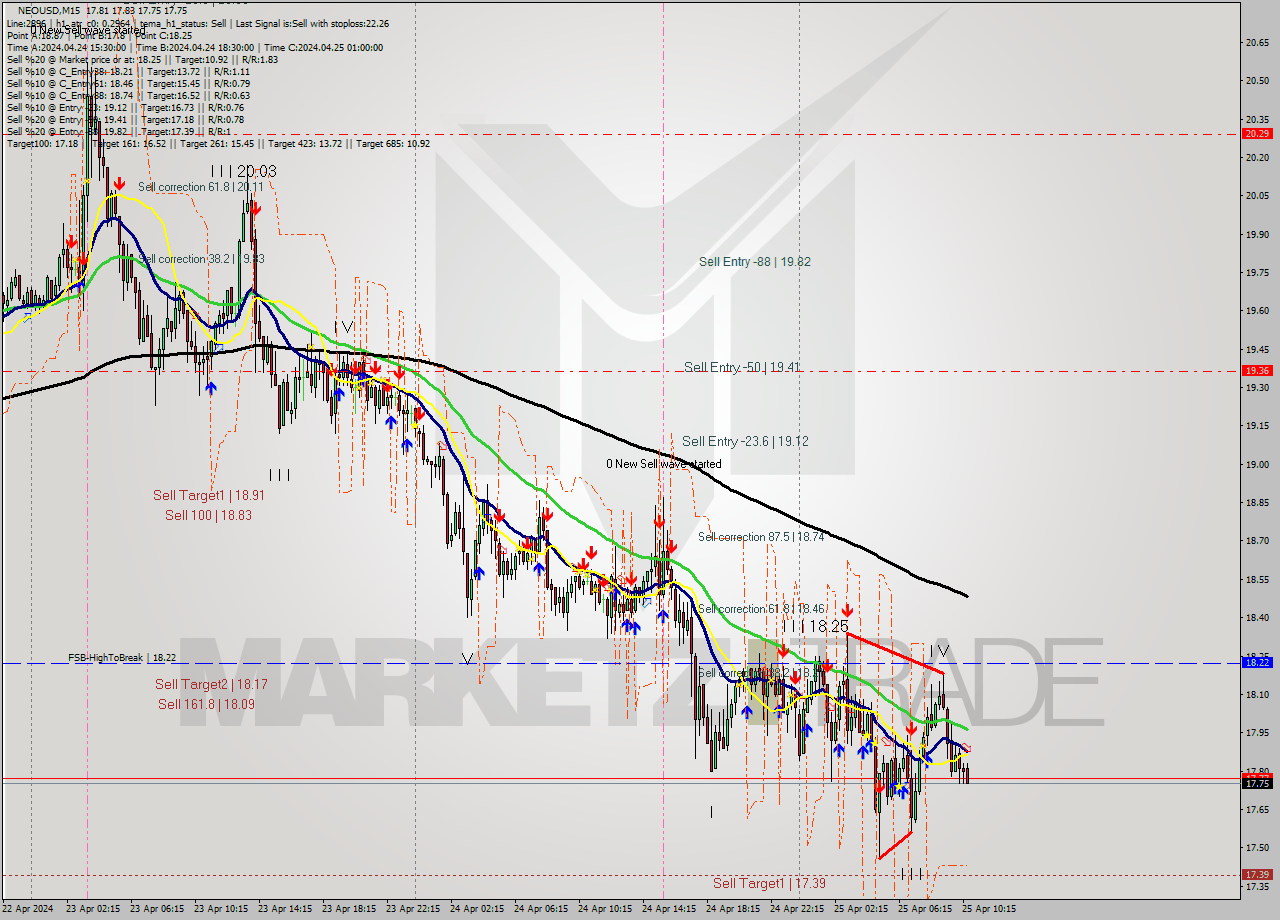Image resolution: width=1280 pixels, height=920 pixels.
Task: Select the 'Sell correction 87.5 | 18.74' label
Action: 761,537
